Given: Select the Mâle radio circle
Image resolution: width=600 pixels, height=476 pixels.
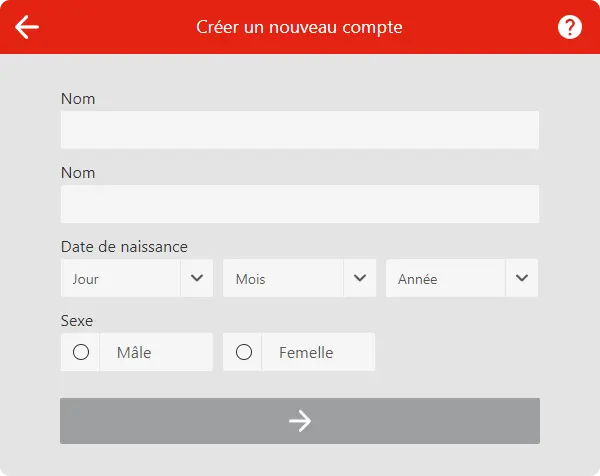Looking at the screenshot, I should click(81, 352).
